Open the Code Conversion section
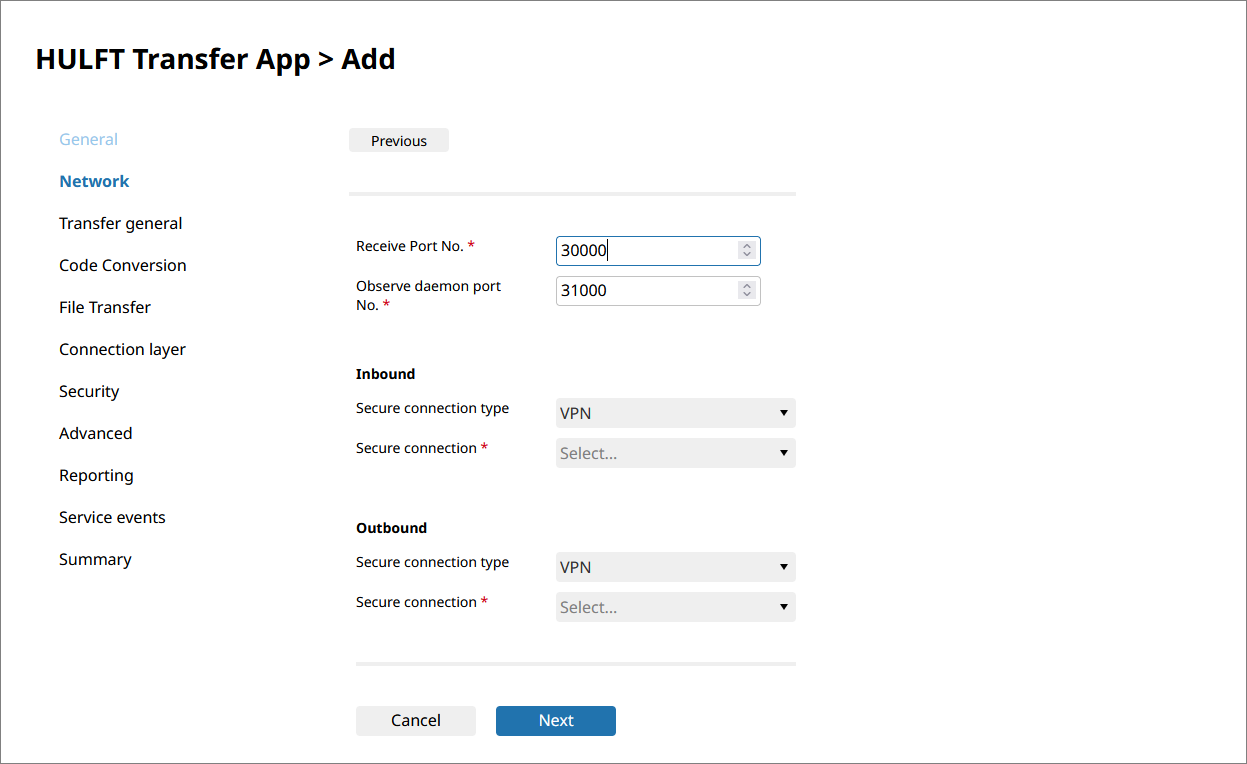Screen dimensions: 1247x764 coord(122,266)
